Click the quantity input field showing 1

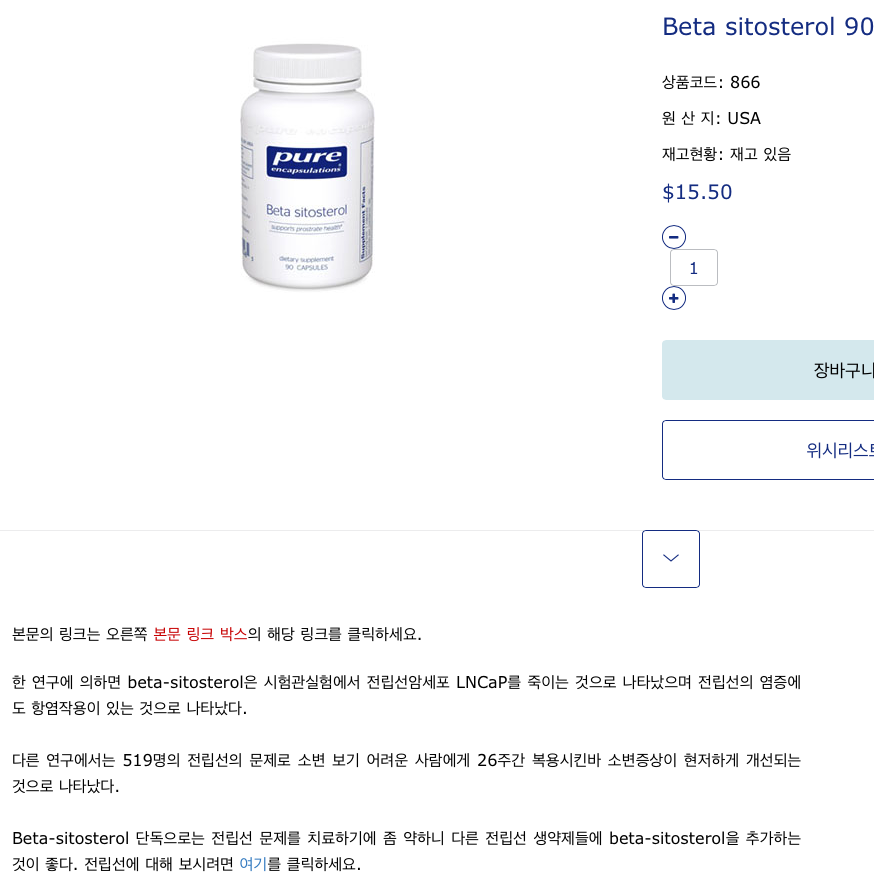[694, 268]
